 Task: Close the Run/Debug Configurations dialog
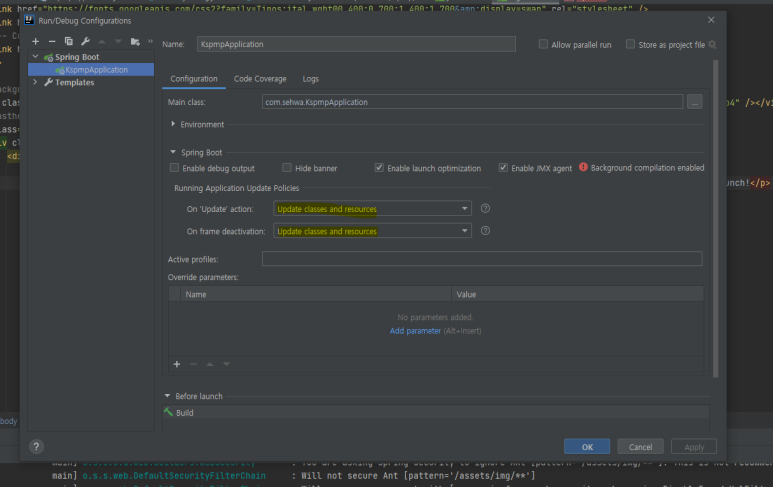(711, 20)
